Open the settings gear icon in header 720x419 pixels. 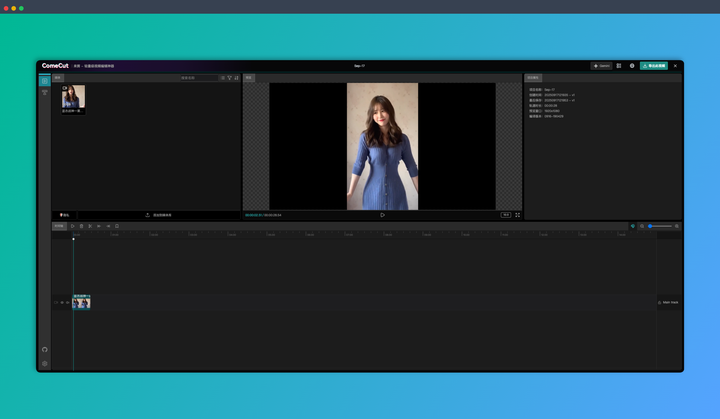(632, 66)
